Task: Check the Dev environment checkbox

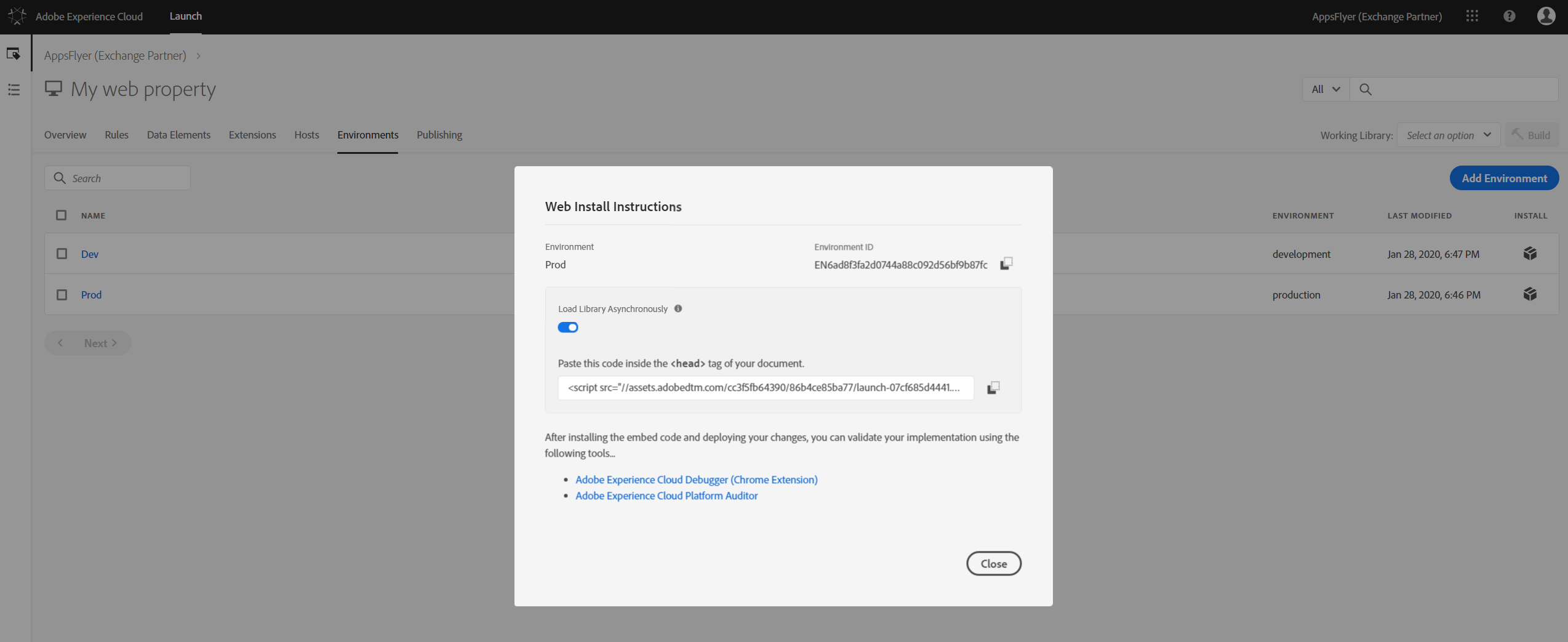Action: pyautogui.click(x=62, y=254)
